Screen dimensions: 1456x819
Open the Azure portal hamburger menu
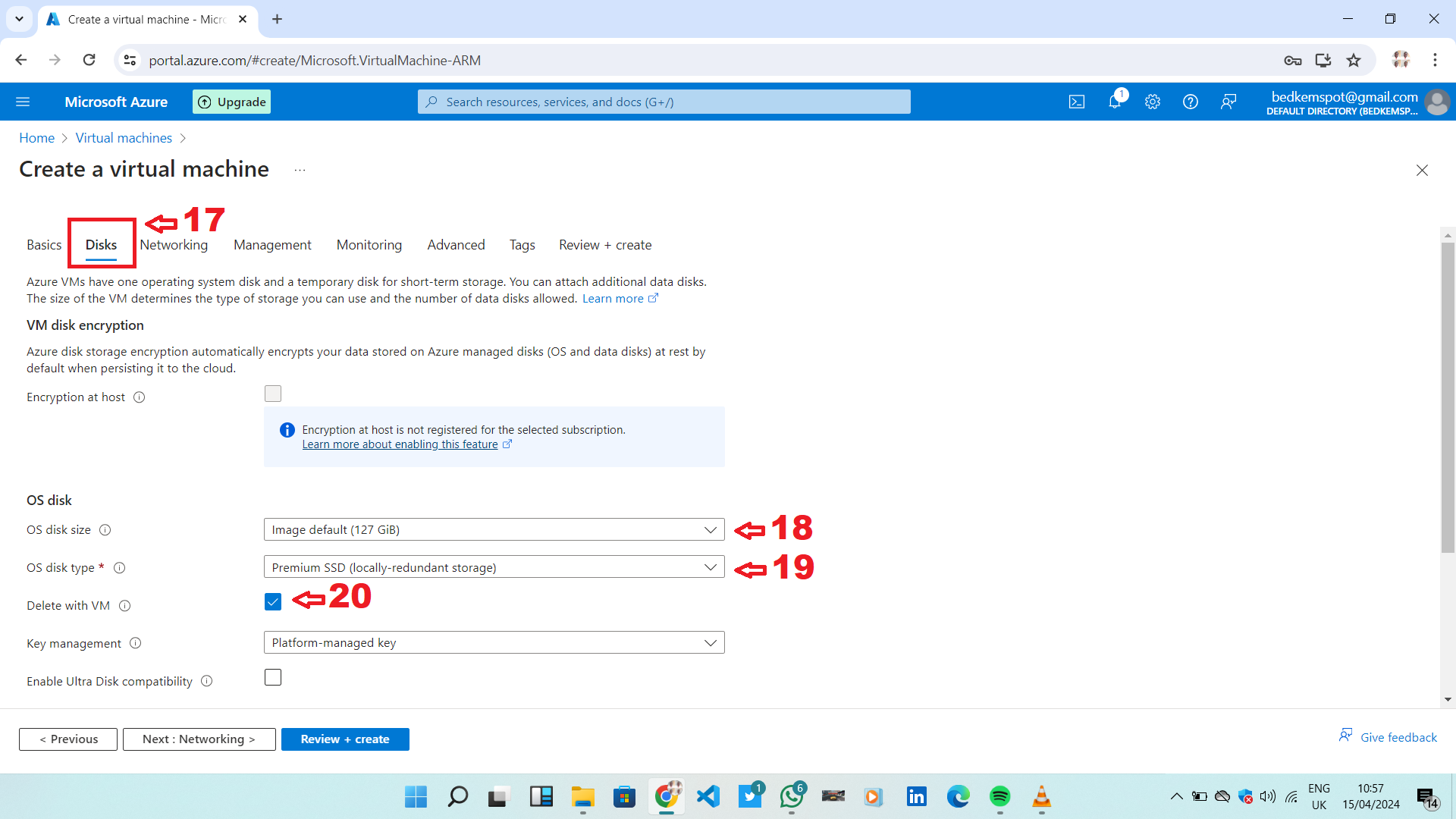pyautogui.click(x=23, y=102)
